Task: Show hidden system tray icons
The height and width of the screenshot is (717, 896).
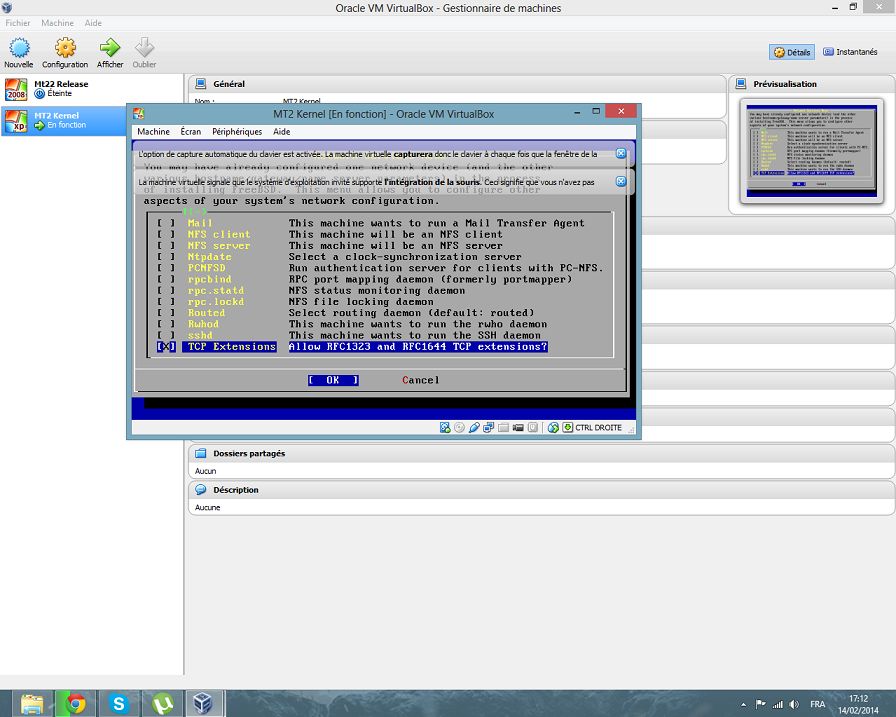Action: click(743, 704)
